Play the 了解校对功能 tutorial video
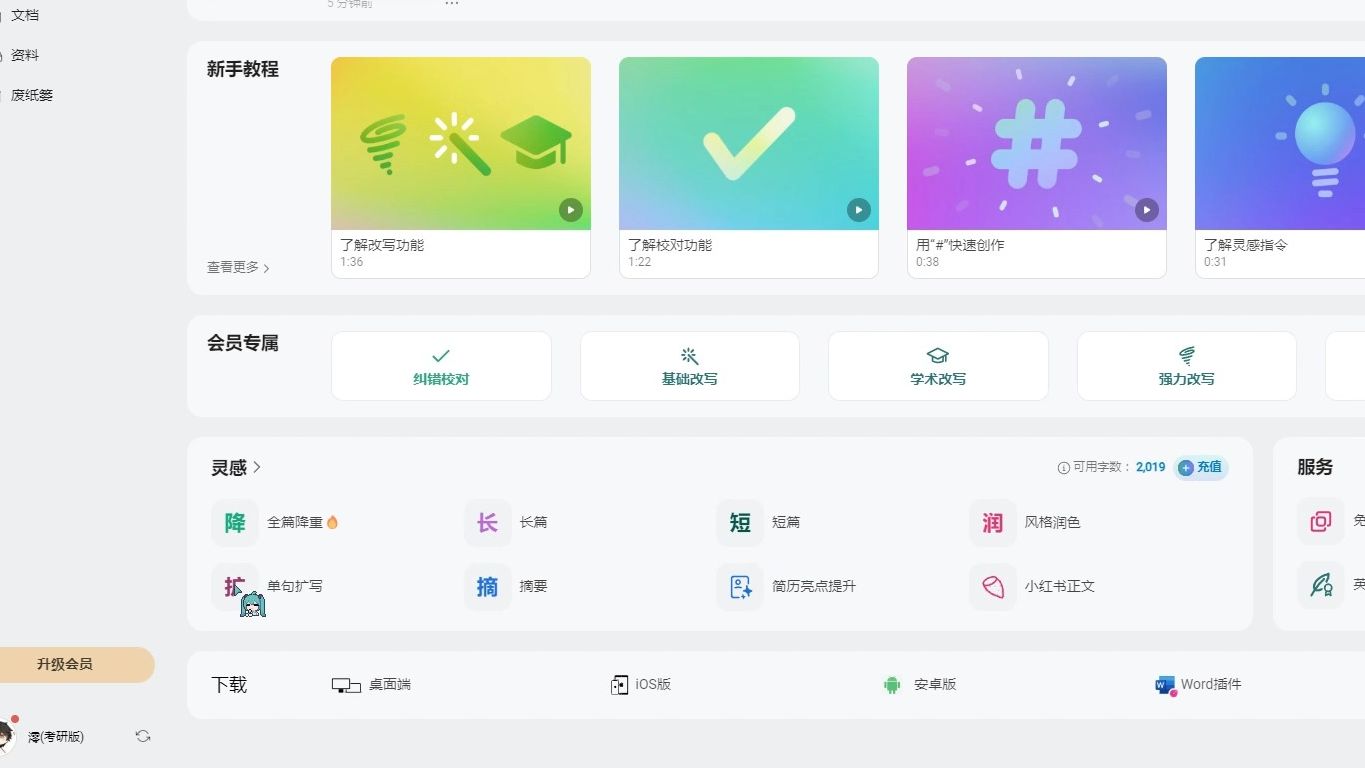Image resolution: width=1365 pixels, height=768 pixels. 858,210
